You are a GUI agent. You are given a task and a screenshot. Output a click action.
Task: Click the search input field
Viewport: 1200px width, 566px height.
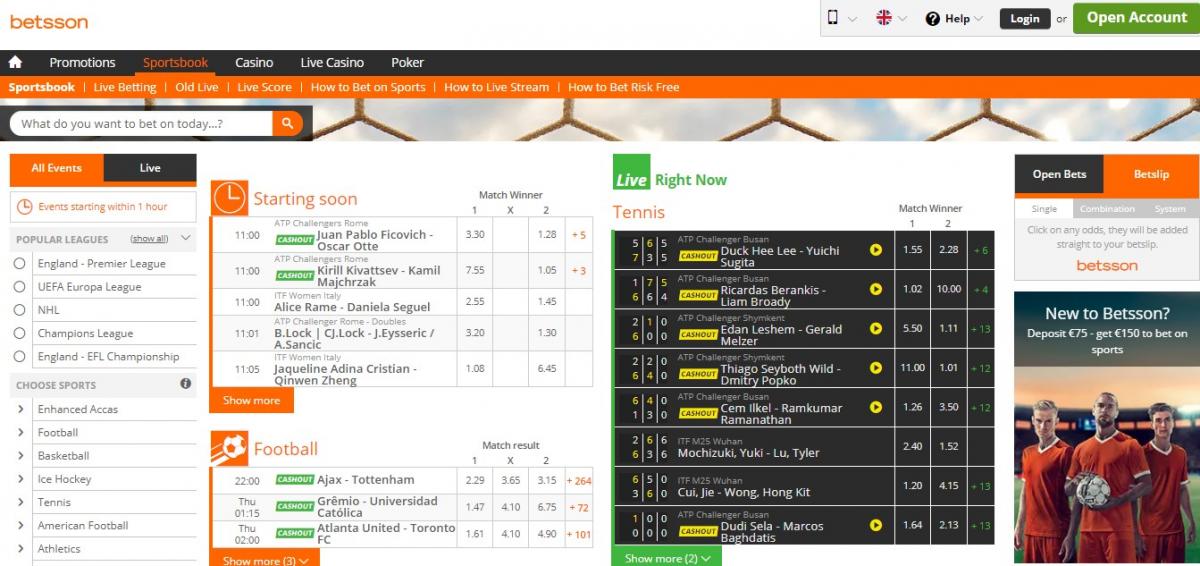tap(141, 124)
